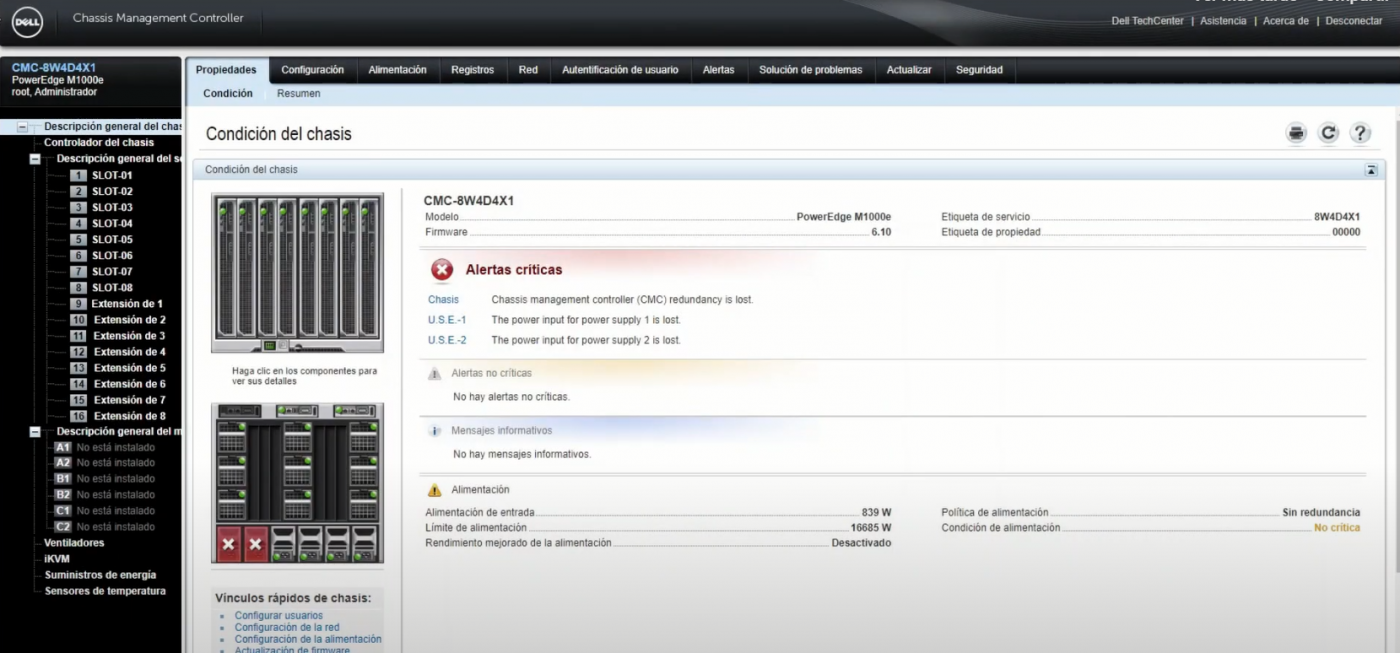Click the number 5 icon beside SLOT-05

pyautogui.click(x=78, y=239)
